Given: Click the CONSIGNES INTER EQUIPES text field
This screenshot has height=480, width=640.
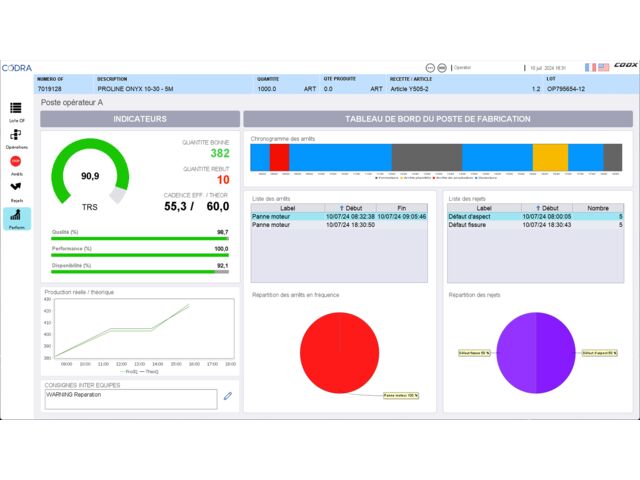Looking at the screenshot, I should [x=130, y=398].
